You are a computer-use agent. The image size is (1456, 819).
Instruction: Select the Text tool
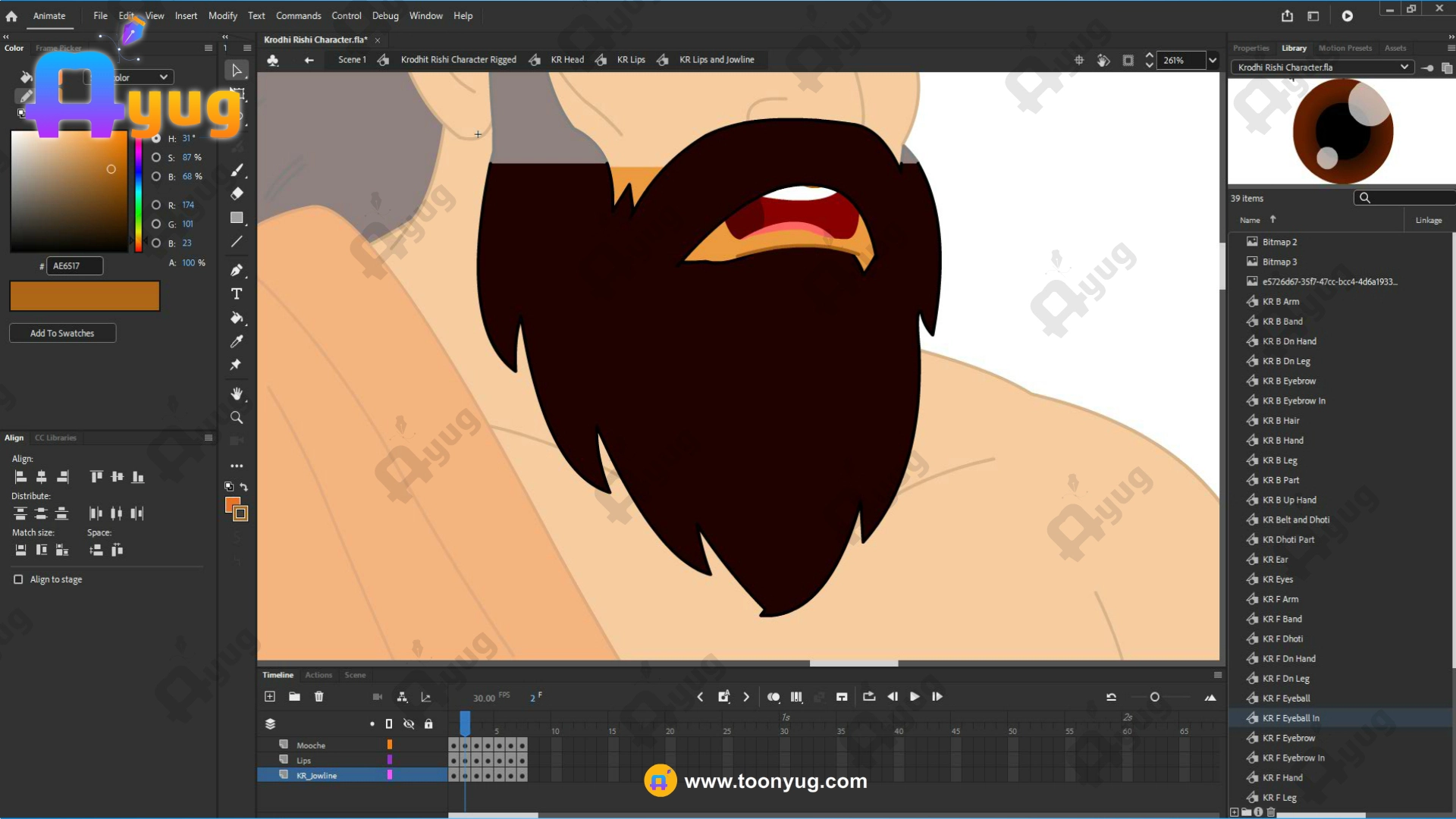coord(237,294)
